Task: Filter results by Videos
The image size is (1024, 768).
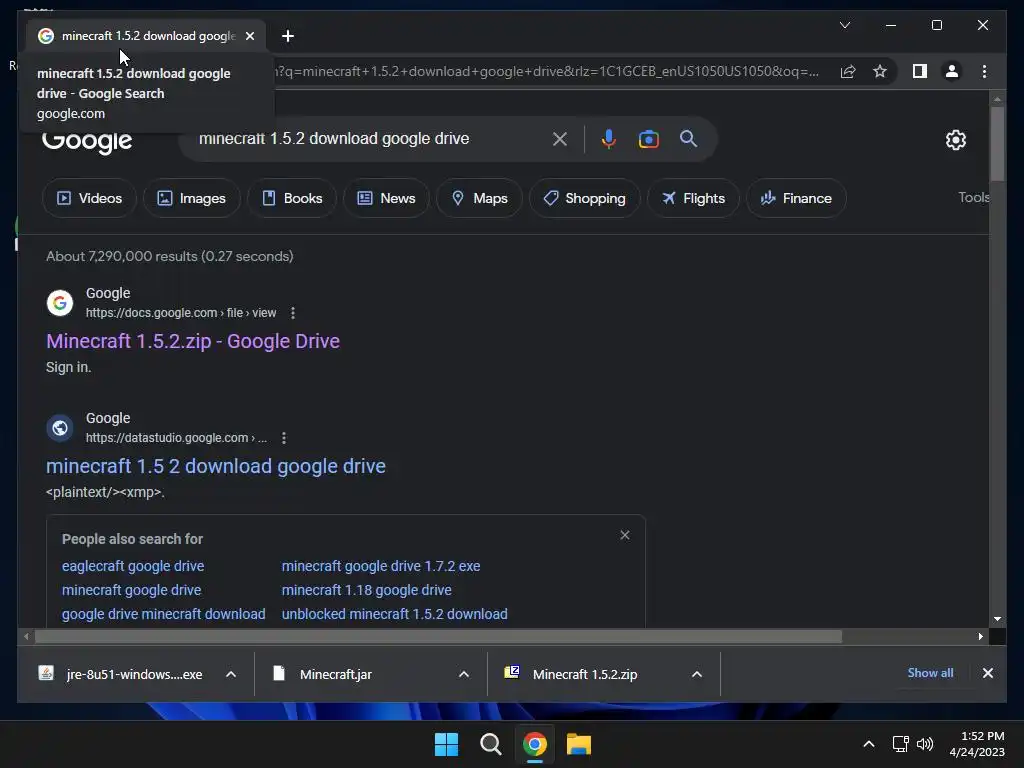Action: [x=89, y=198]
